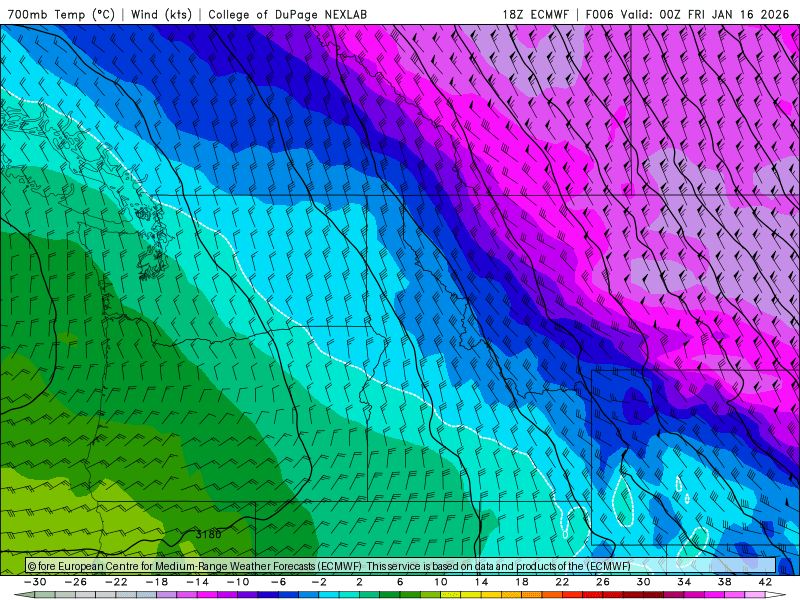Click the 'F006 Valid: 00Z FRI JAN 16 2026' text
Viewport: 800px width, 600px height.
click(687, 15)
